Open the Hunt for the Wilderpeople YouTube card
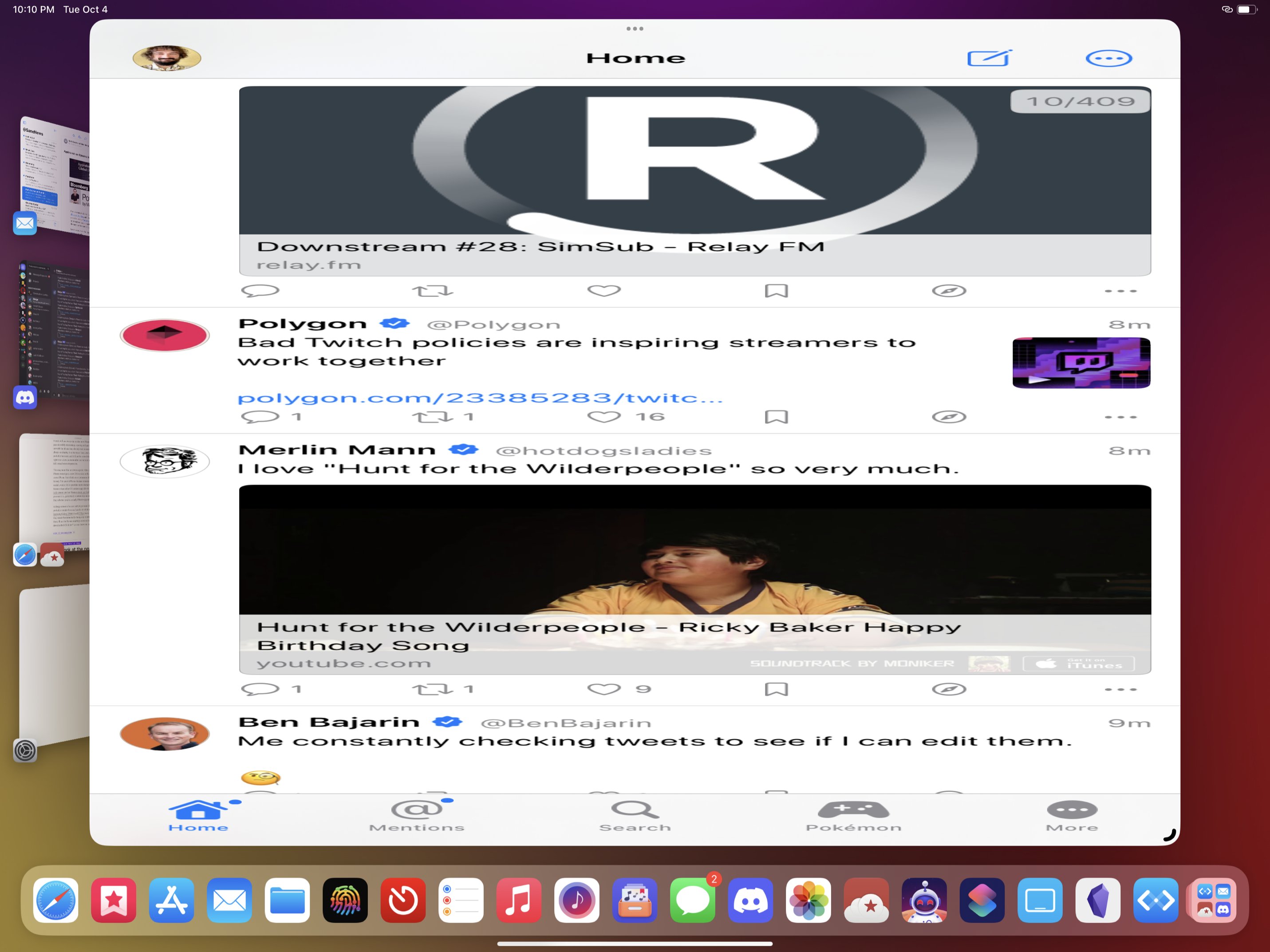Viewport: 1270px width, 952px height. 695,579
